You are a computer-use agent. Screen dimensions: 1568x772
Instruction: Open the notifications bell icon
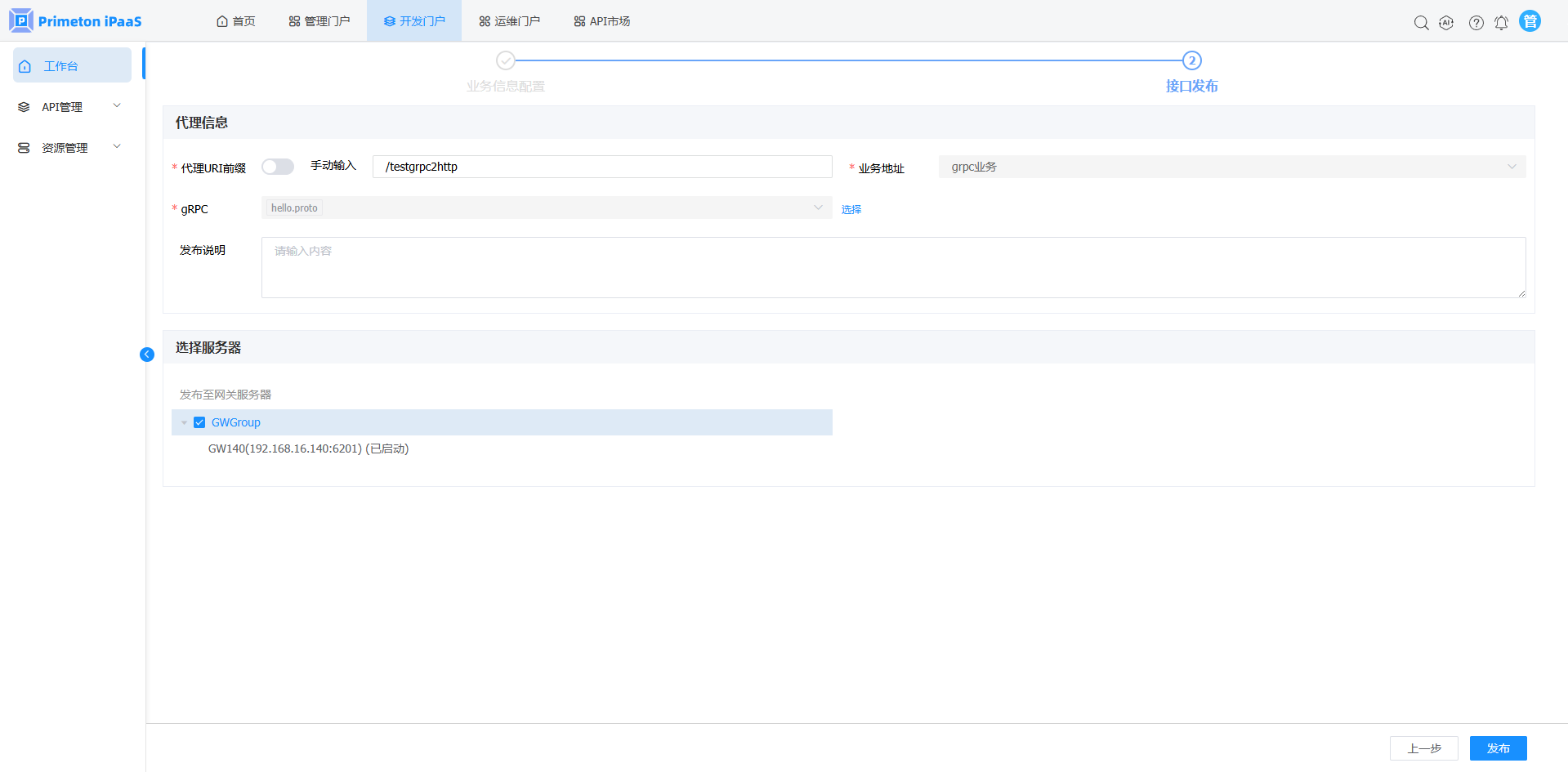point(1501,23)
